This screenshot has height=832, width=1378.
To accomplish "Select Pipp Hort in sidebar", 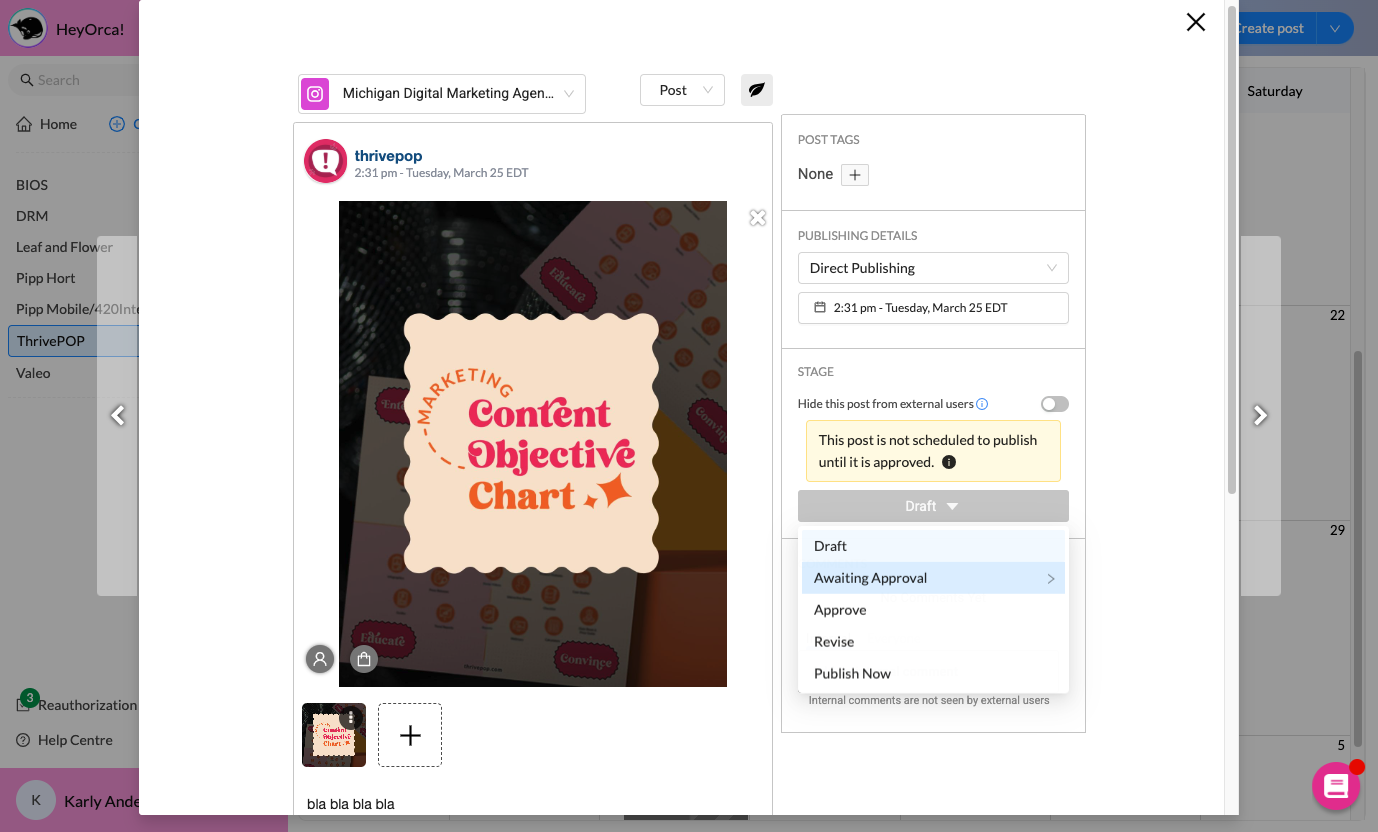I will click(x=46, y=278).
